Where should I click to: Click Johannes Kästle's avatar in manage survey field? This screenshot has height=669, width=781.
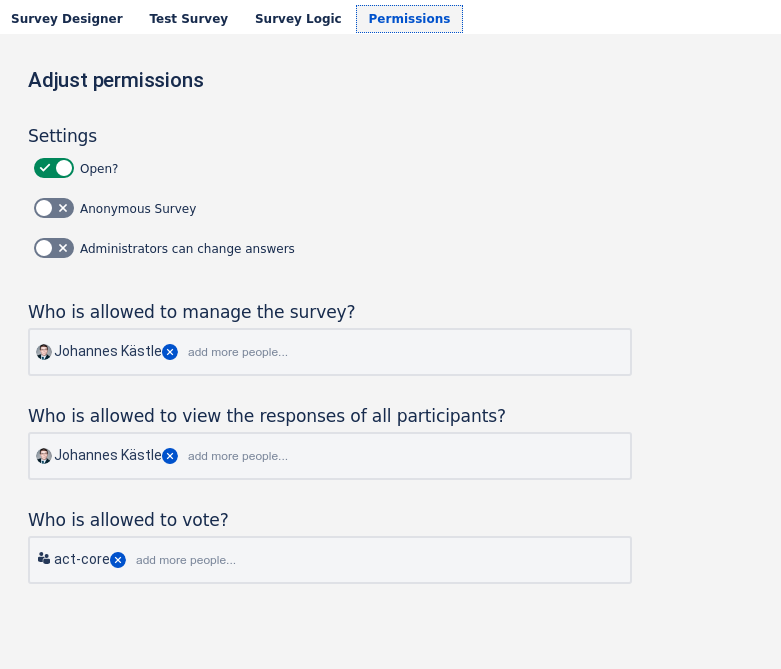(x=44, y=352)
